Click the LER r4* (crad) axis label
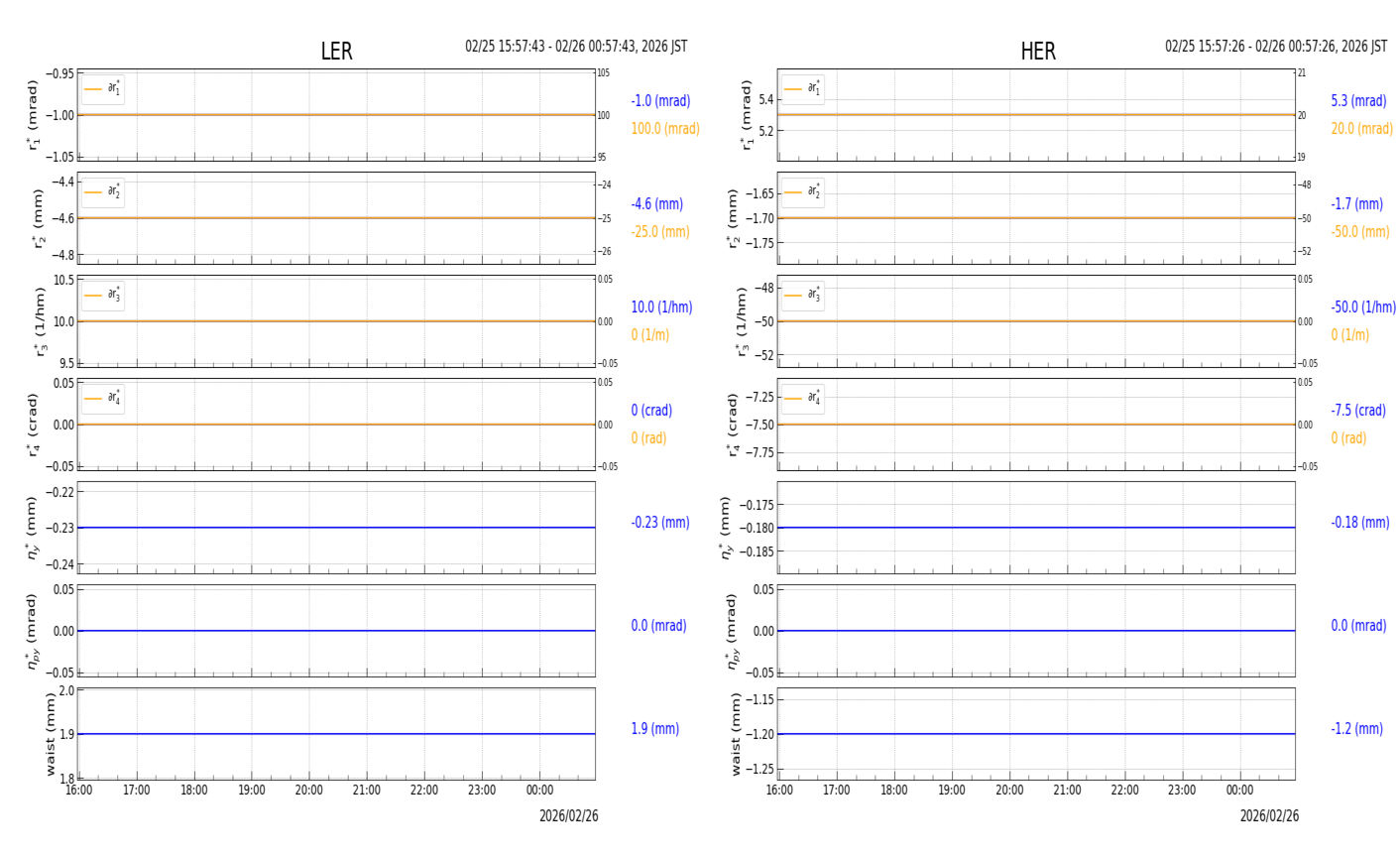 (33, 425)
